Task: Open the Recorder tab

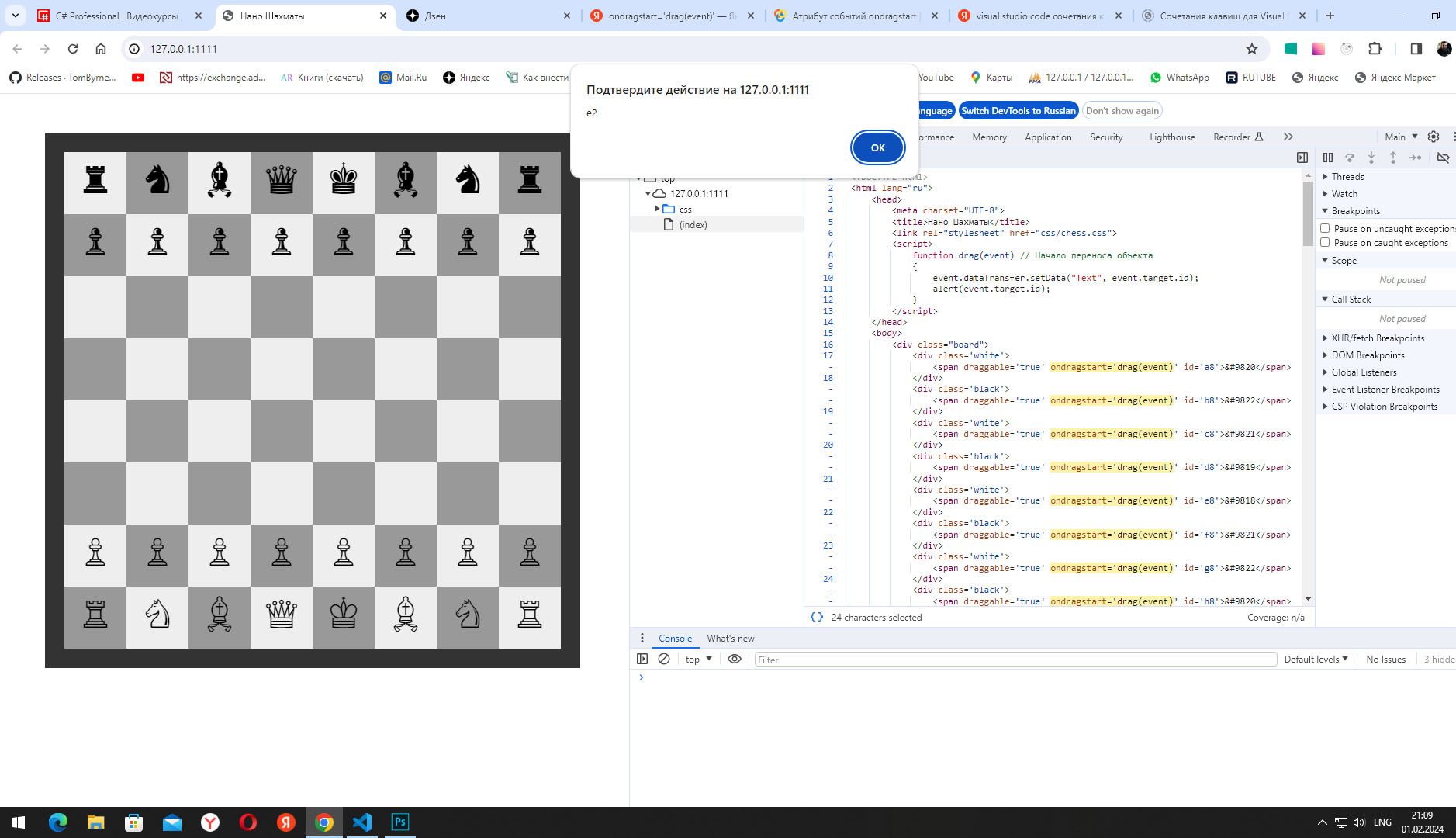Action: click(x=1238, y=137)
